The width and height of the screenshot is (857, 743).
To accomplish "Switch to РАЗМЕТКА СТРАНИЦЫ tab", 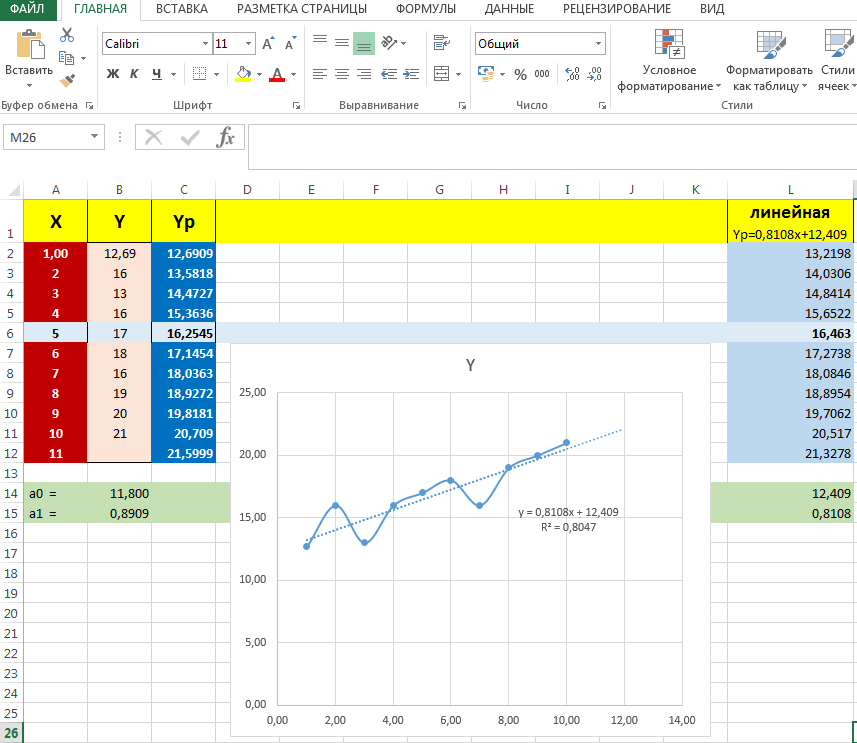I will 302,9.
